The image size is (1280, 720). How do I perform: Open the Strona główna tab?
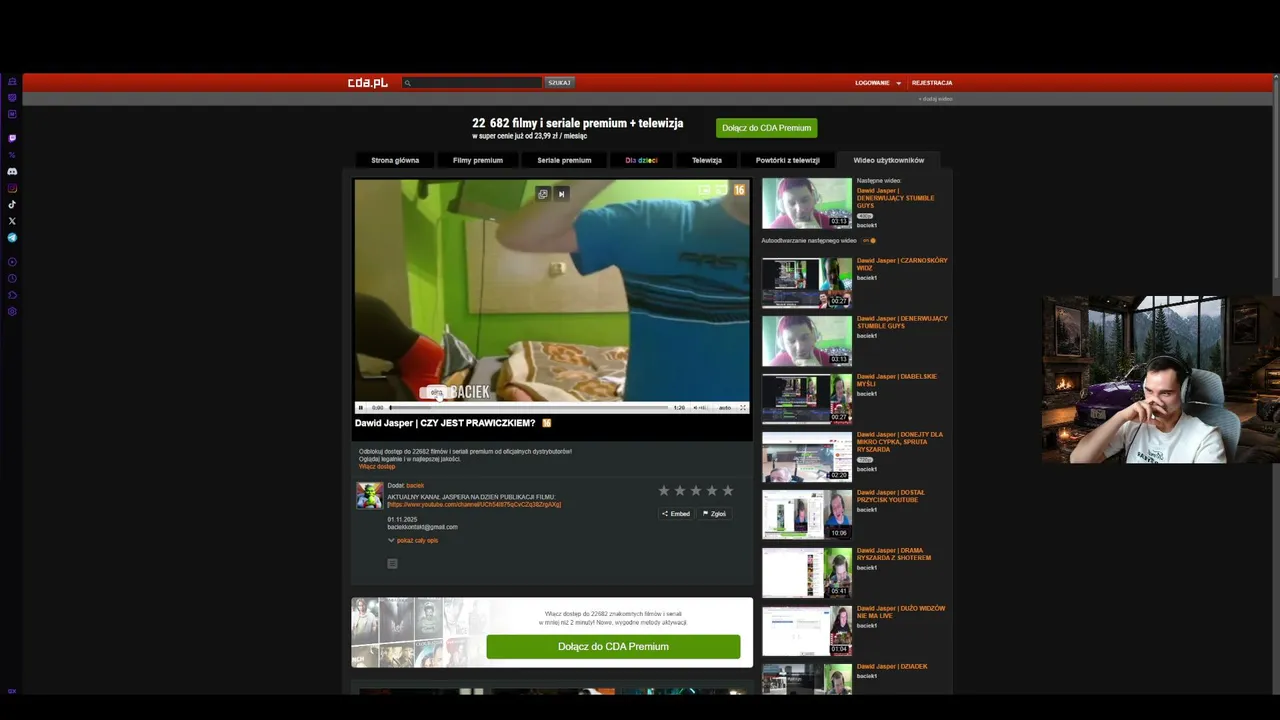395,160
